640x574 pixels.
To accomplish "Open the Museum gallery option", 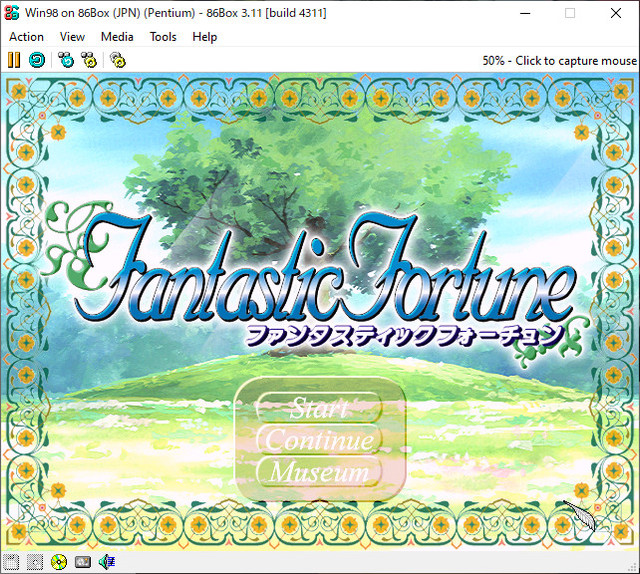I will pos(319,472).
